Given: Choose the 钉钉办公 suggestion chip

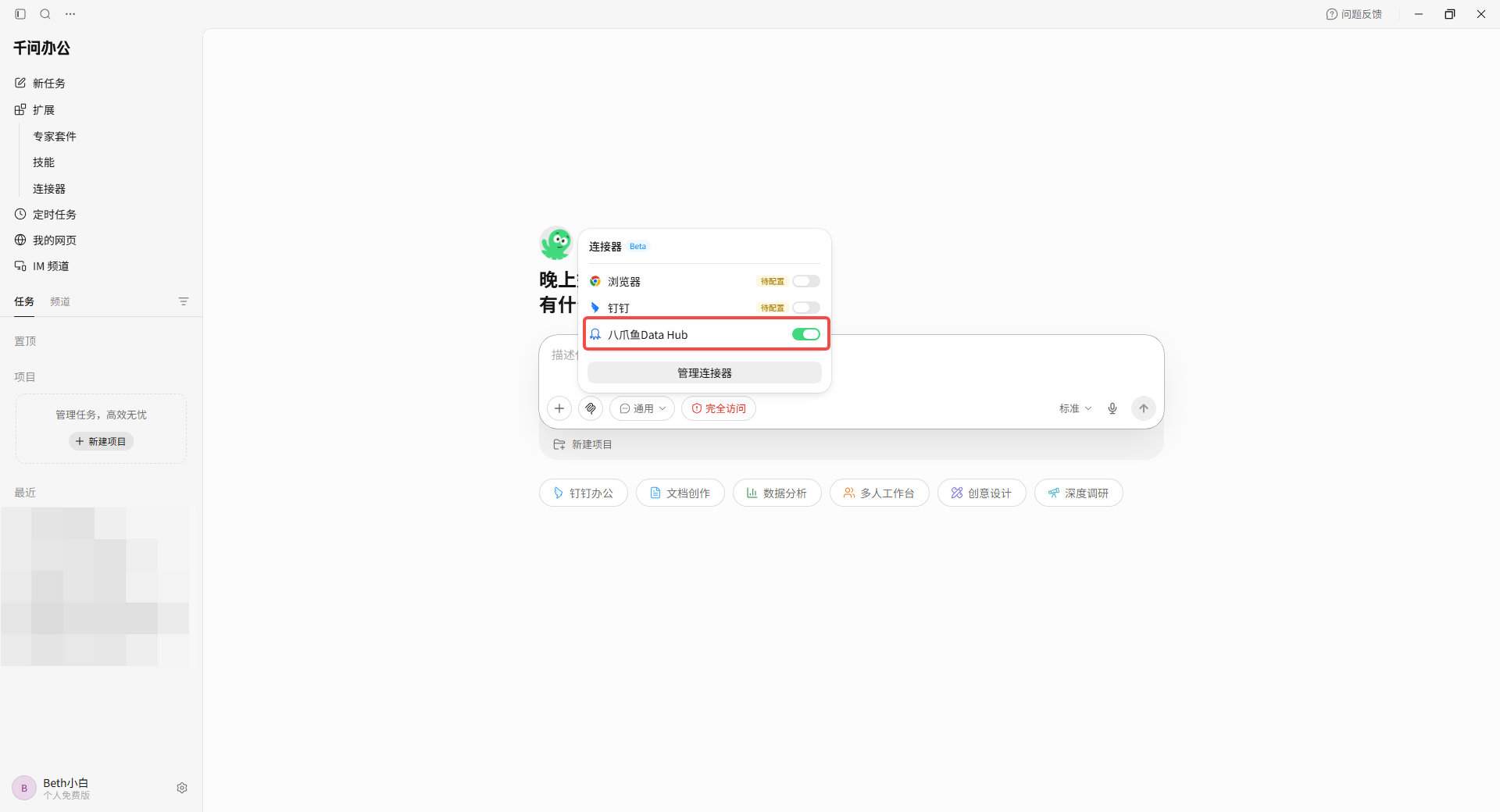Looking at the screenshot, I should (x=584, y=493).
